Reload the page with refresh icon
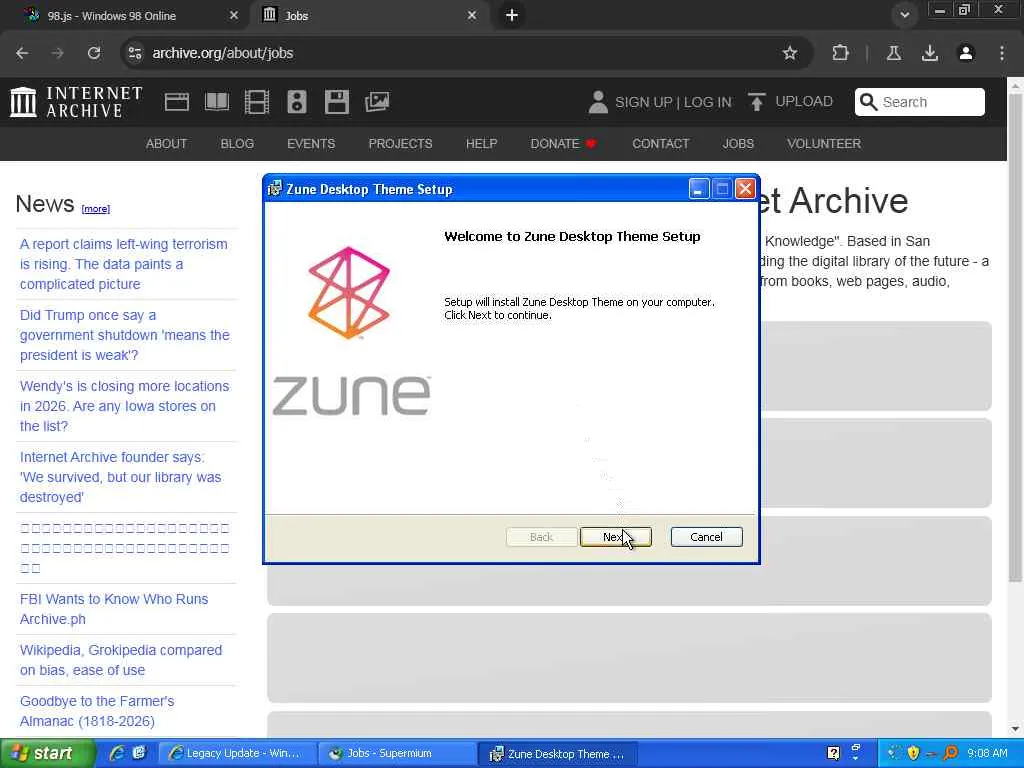This screenshot has height=768, width=1024. (94, 53)
